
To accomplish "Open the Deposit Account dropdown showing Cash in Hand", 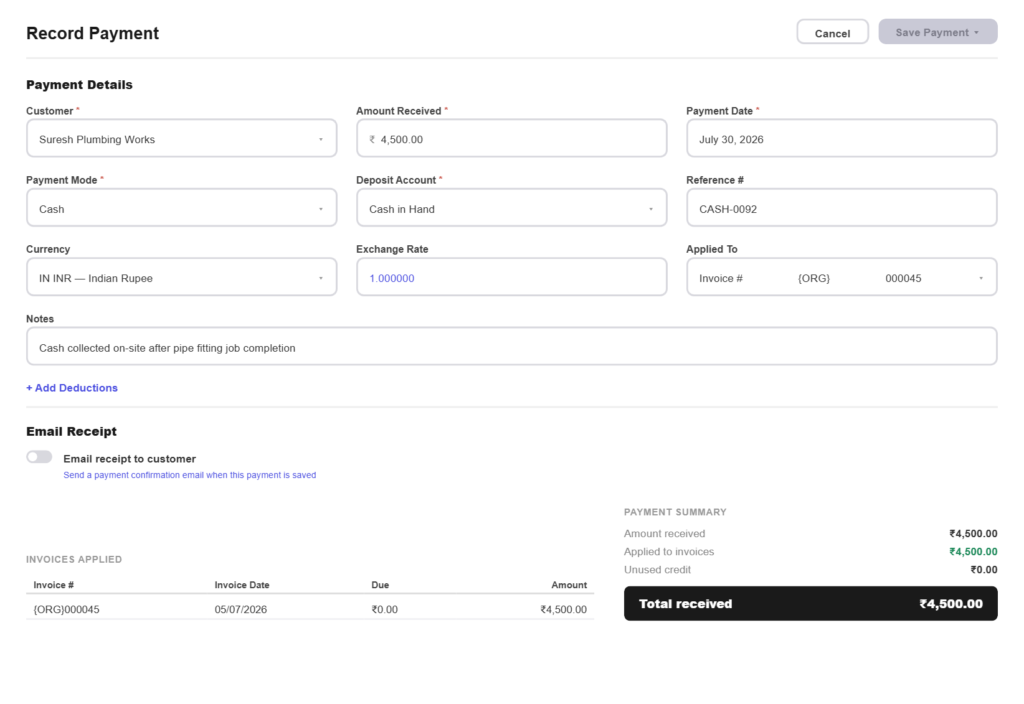I will [511, 208].
